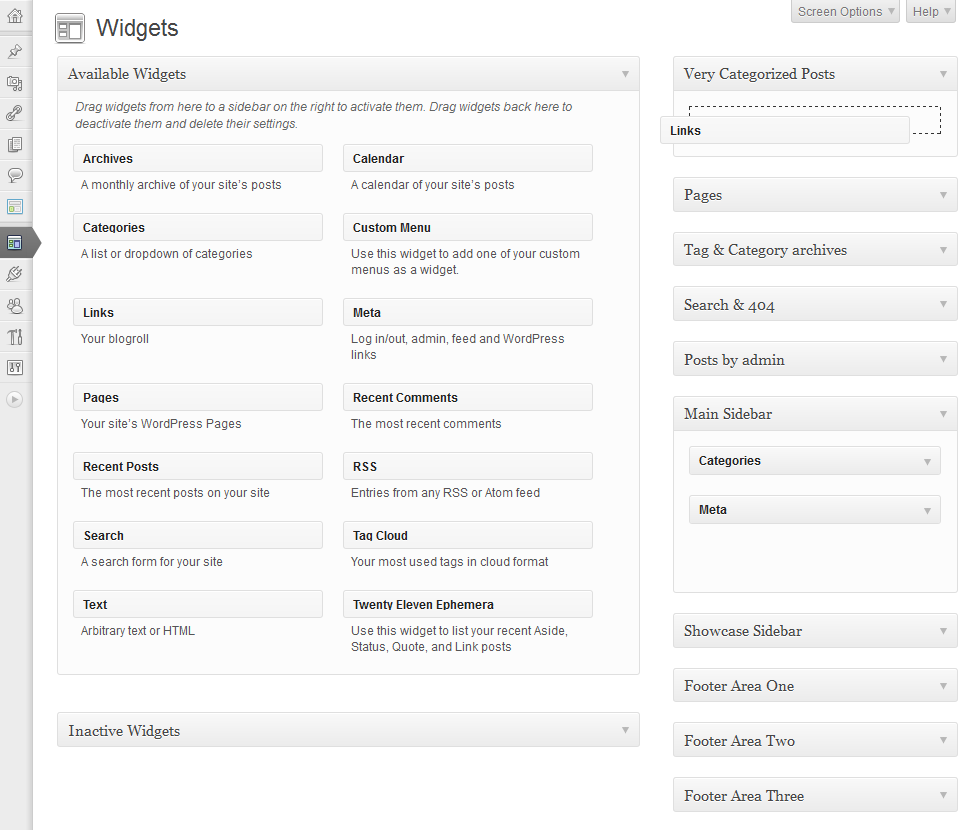Open the Plugins plug icon
Screen dimensions: 980x830
click(x=15, y=274)
